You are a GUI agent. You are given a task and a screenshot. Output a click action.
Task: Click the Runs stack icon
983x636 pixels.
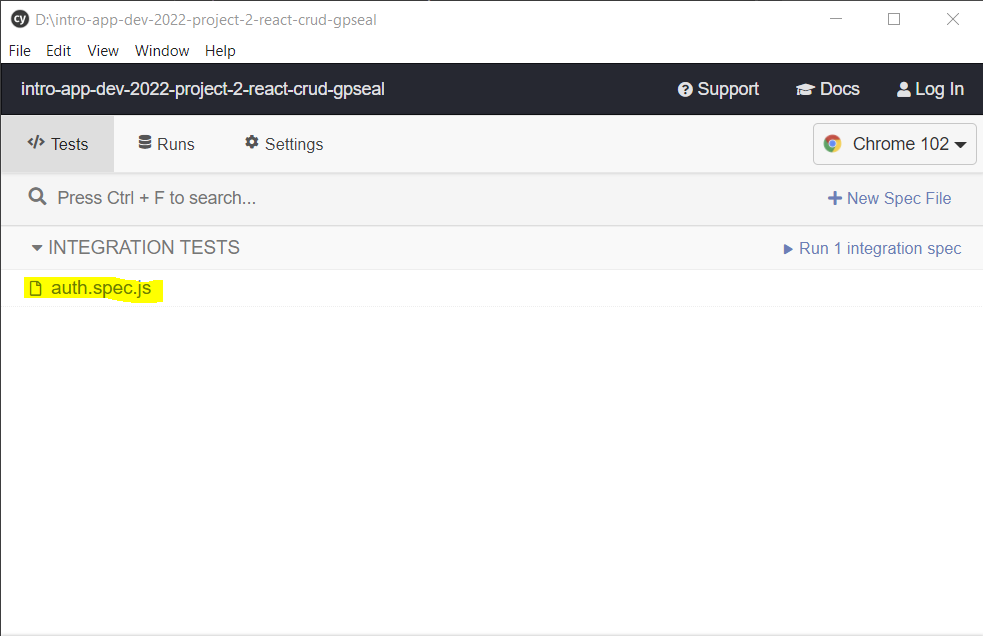click(143, 143)
